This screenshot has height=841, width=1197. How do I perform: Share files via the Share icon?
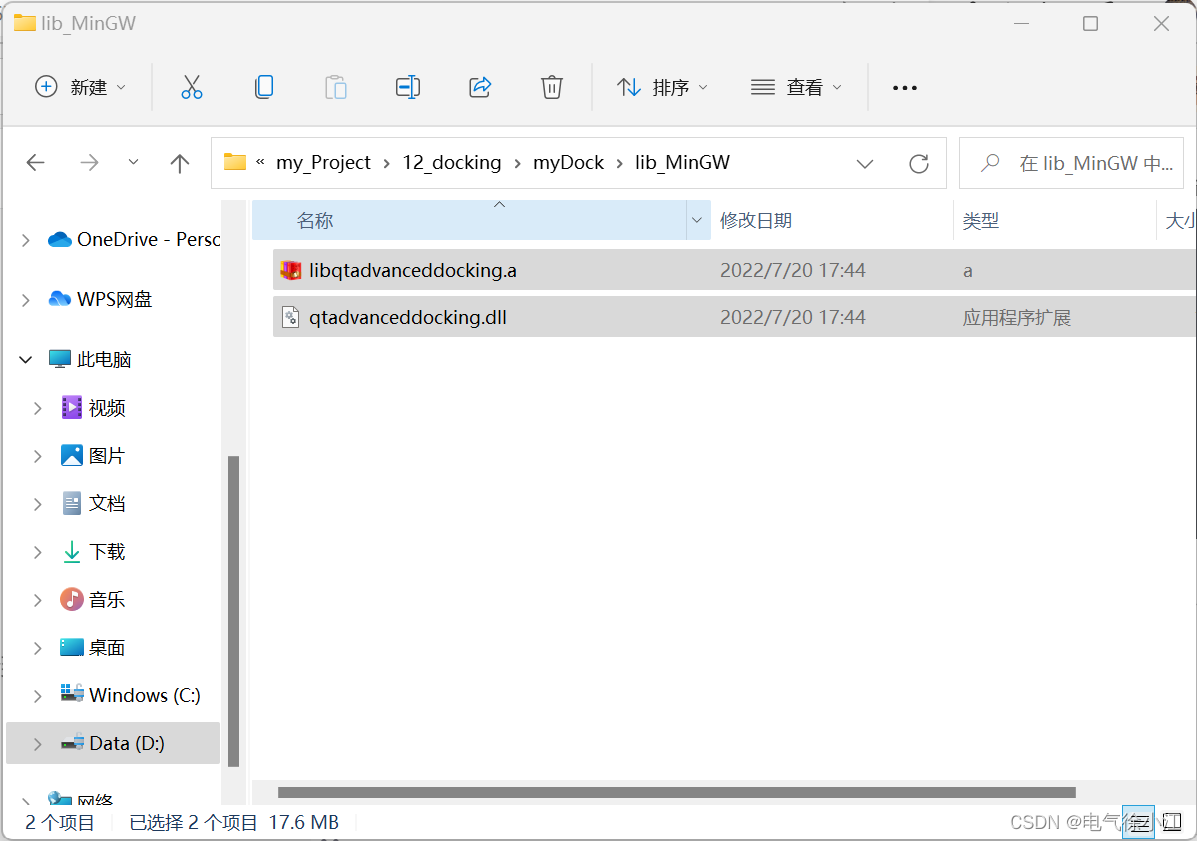(x=480, y=87)
